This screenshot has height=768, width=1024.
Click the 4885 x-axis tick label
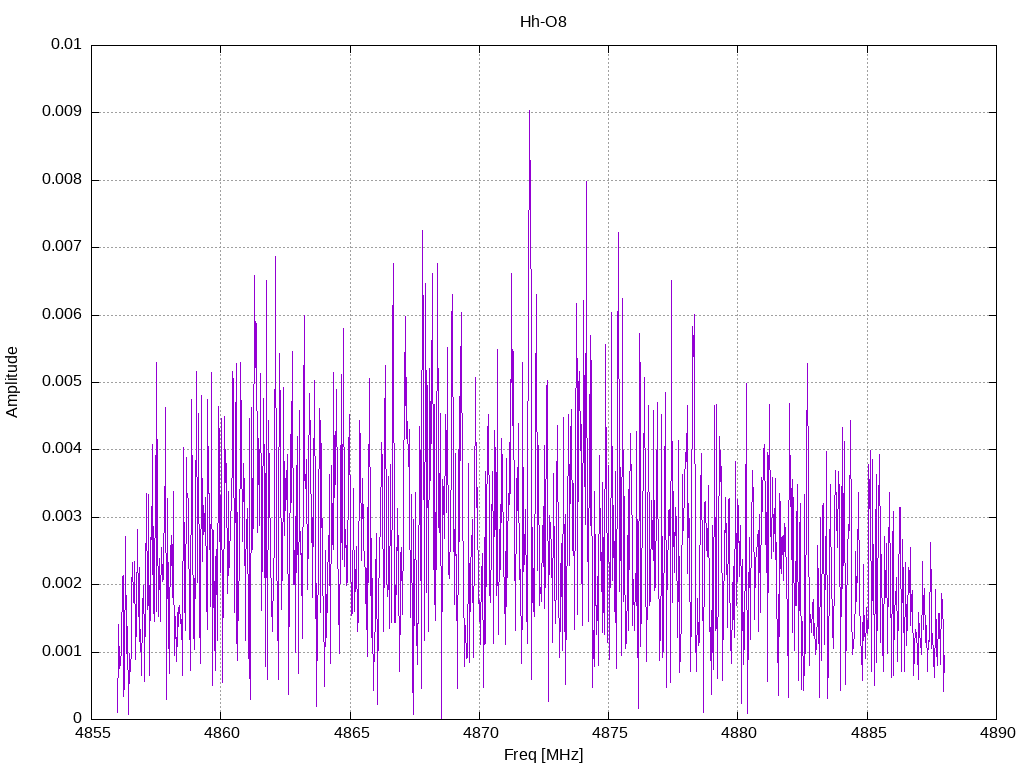(x=868, y=733)
